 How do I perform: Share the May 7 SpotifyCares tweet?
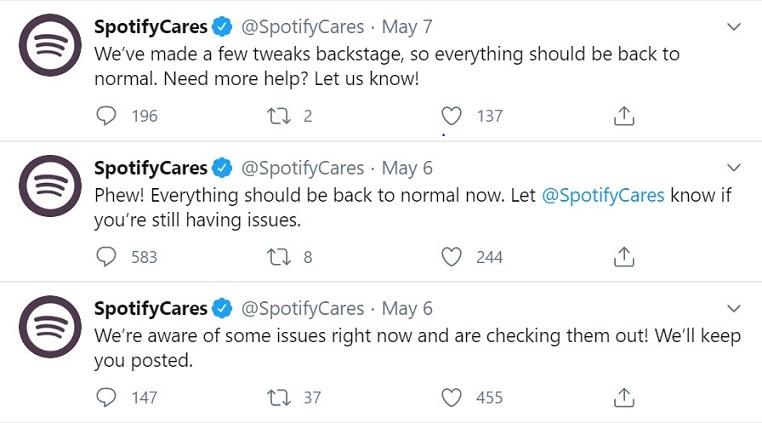click(624, 116)
